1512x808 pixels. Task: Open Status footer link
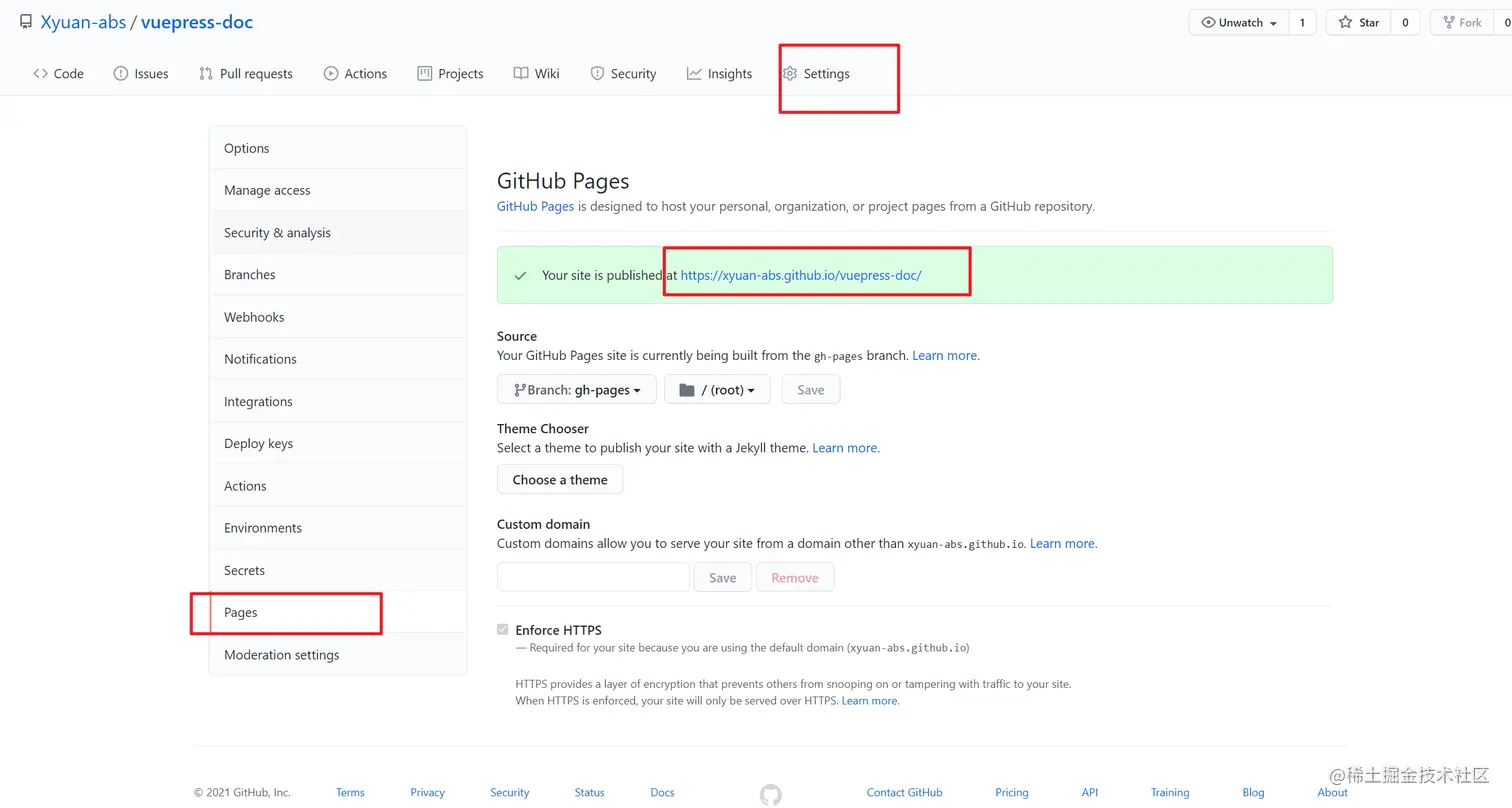coord(590,792)
